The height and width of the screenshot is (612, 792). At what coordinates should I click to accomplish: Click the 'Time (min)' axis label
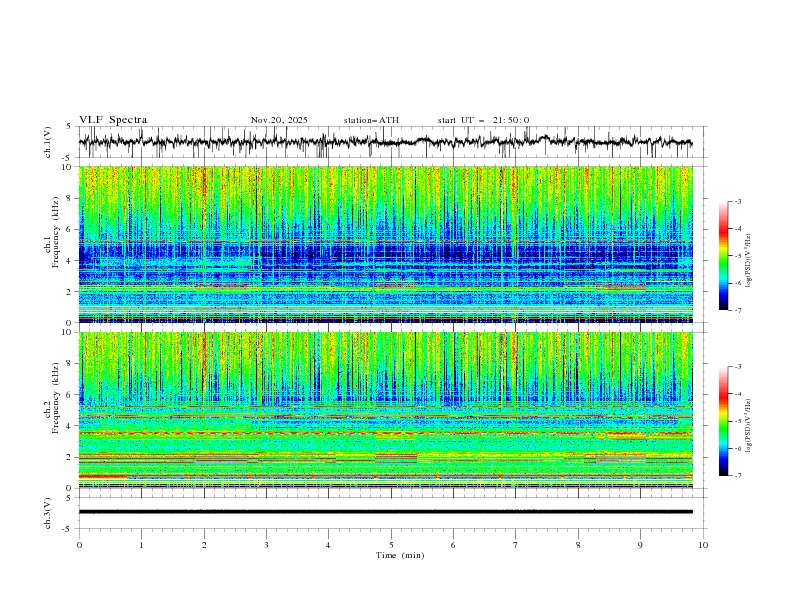click(x=400, y=555)
